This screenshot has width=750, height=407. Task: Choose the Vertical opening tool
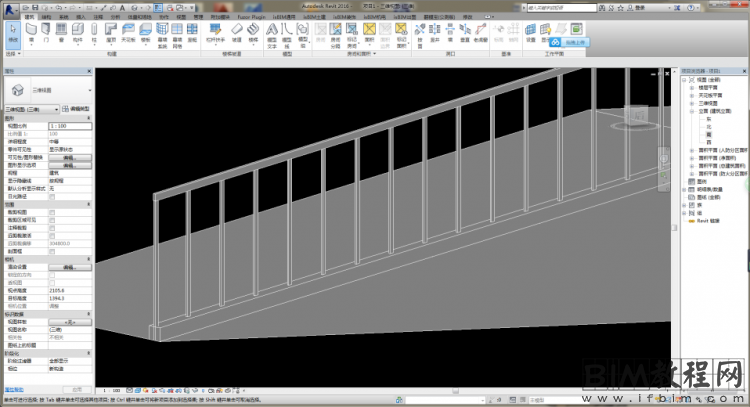click(465, 33)
